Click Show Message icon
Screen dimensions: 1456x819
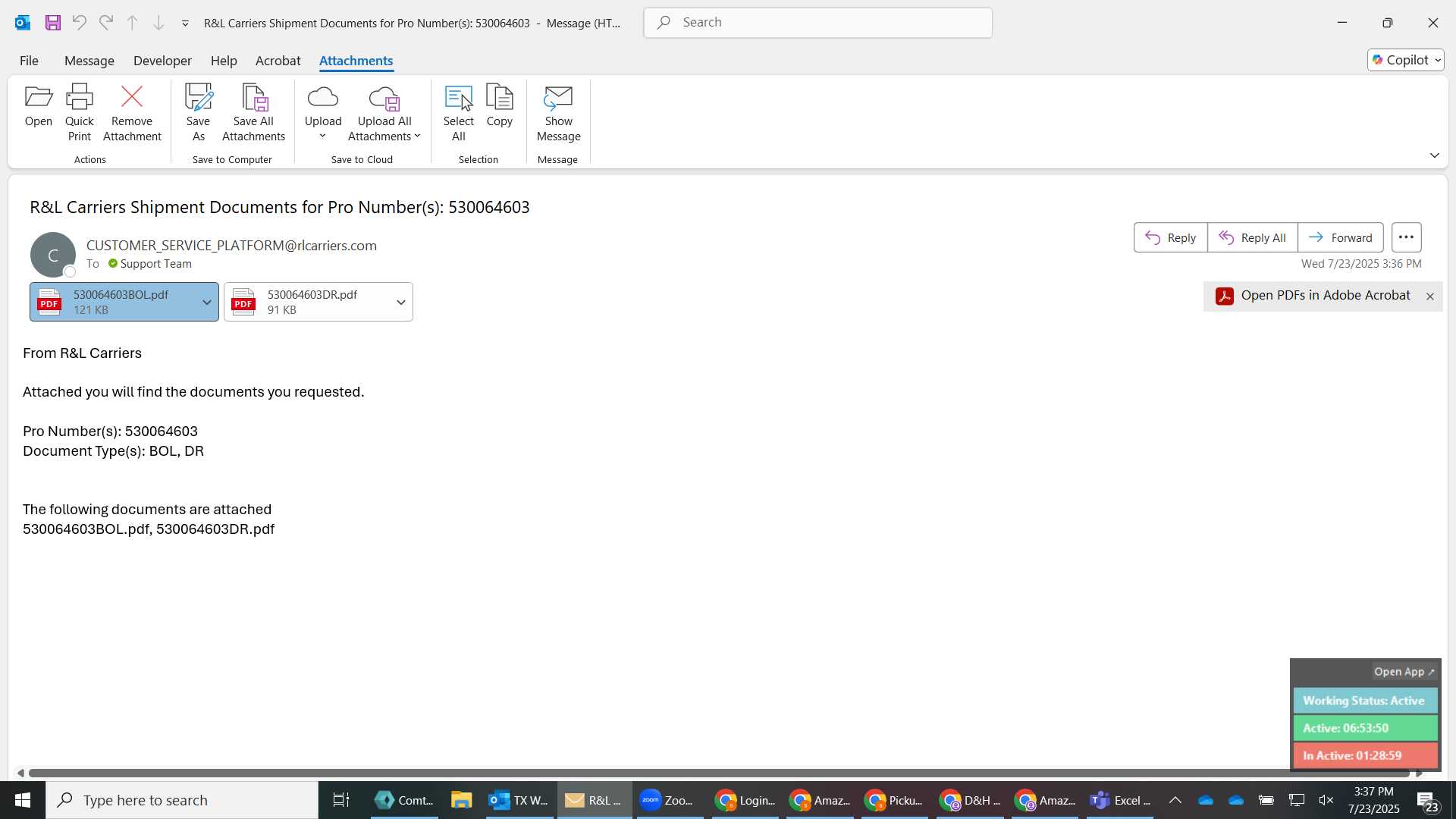pos(558,113)
